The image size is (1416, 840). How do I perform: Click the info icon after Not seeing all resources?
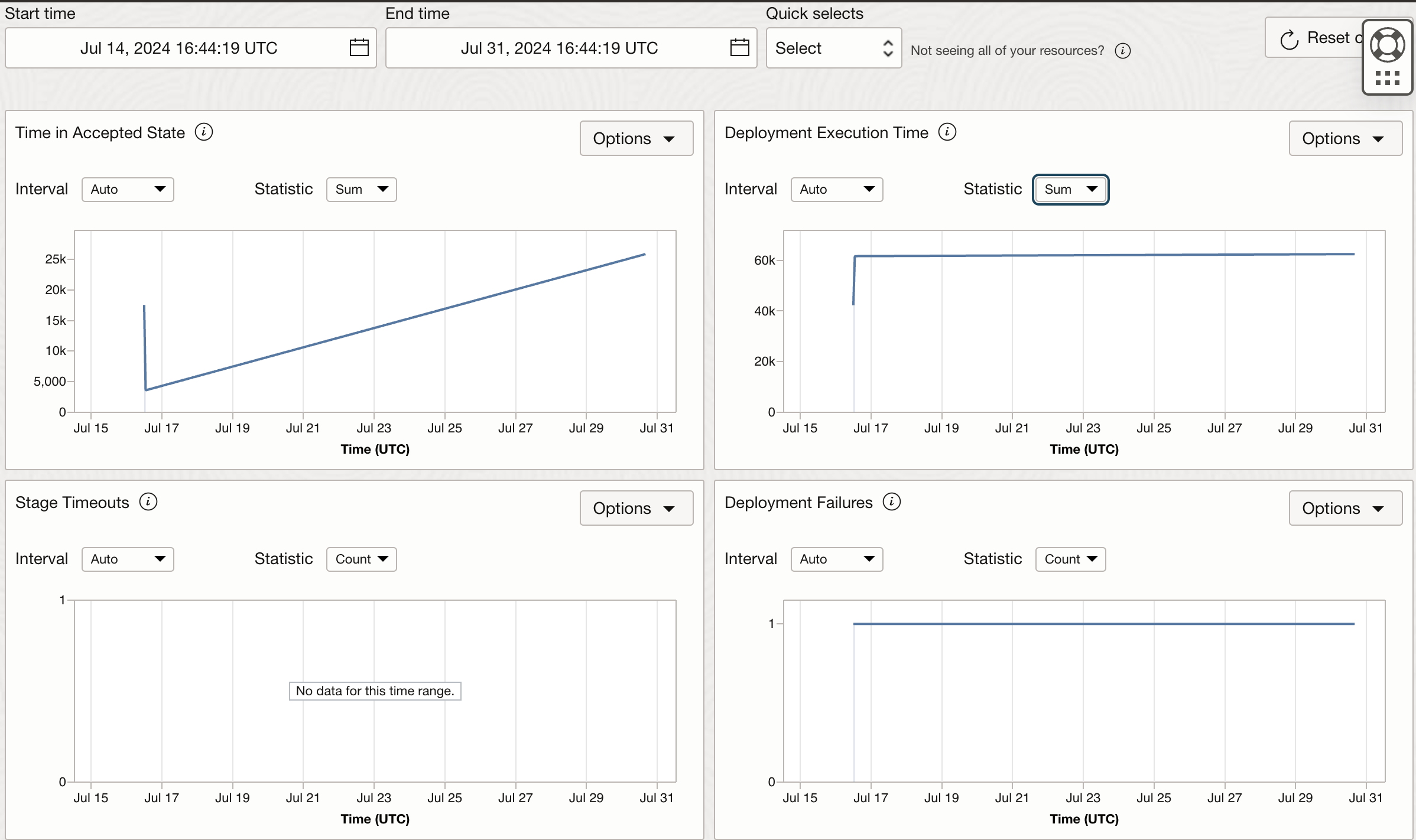pyautogui.click(x=1123, y=51)
